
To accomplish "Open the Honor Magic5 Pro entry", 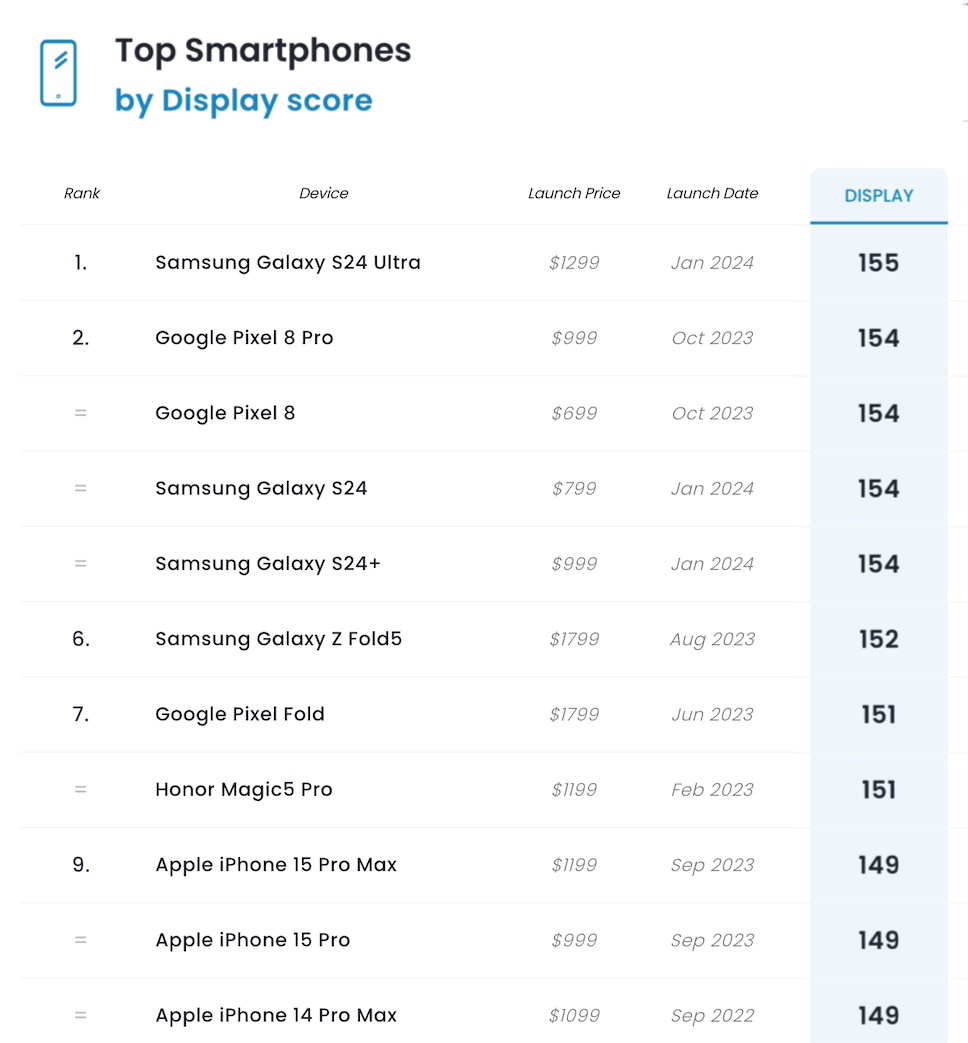I will pos(243,790).
